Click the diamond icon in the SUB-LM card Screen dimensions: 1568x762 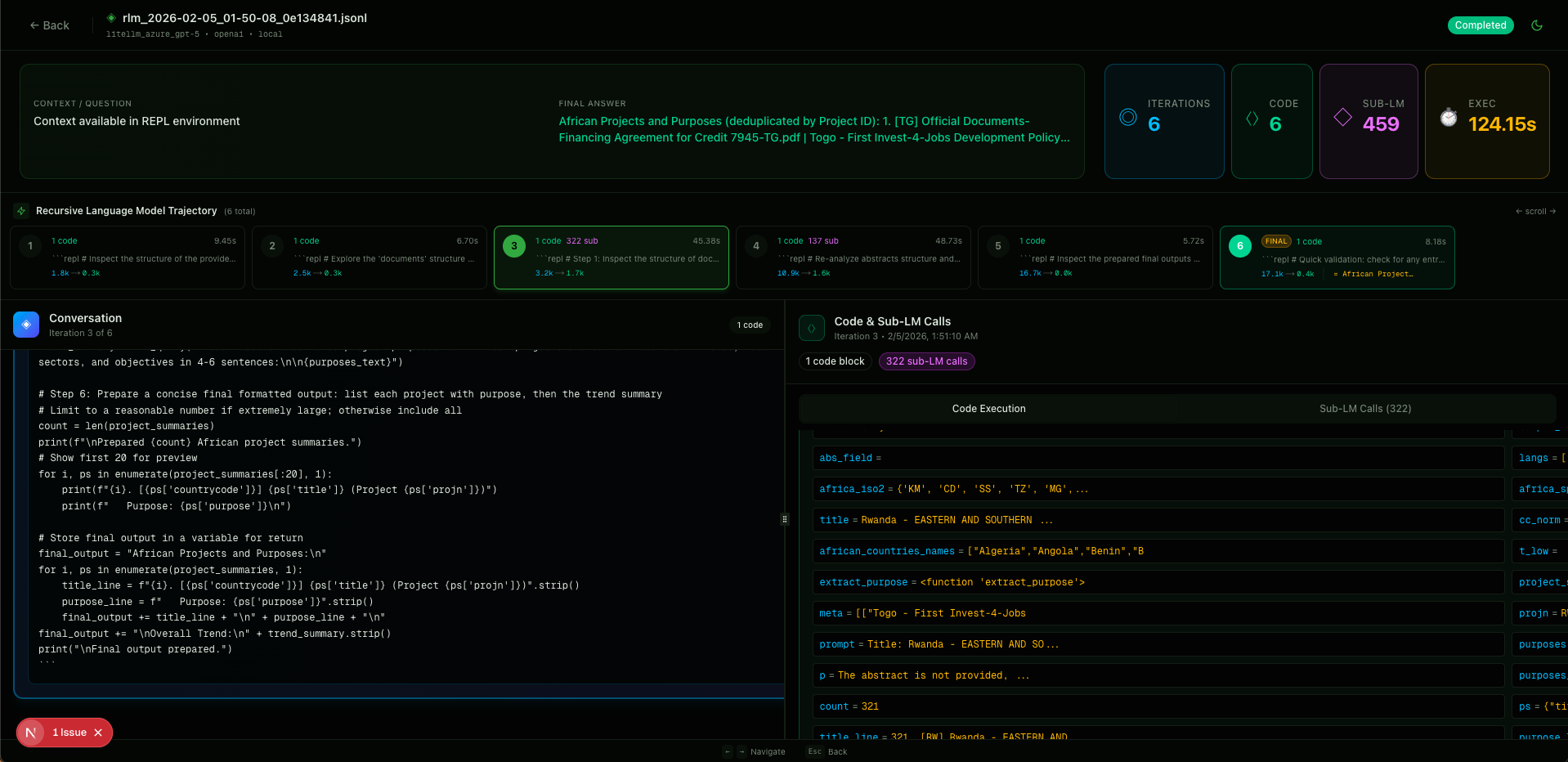tap(1342, 117)
